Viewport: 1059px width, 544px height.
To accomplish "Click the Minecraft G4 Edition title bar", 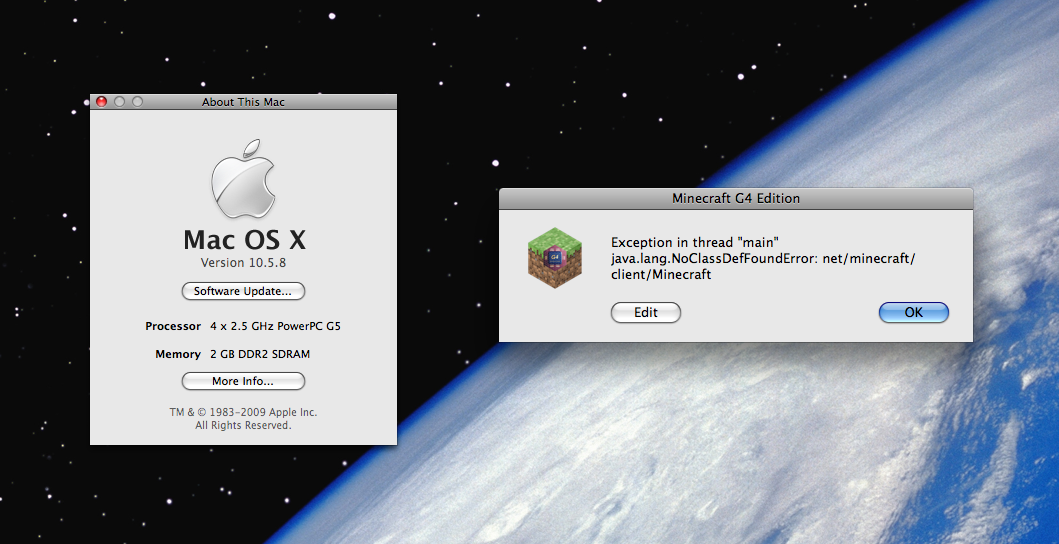I will [736, 199].
